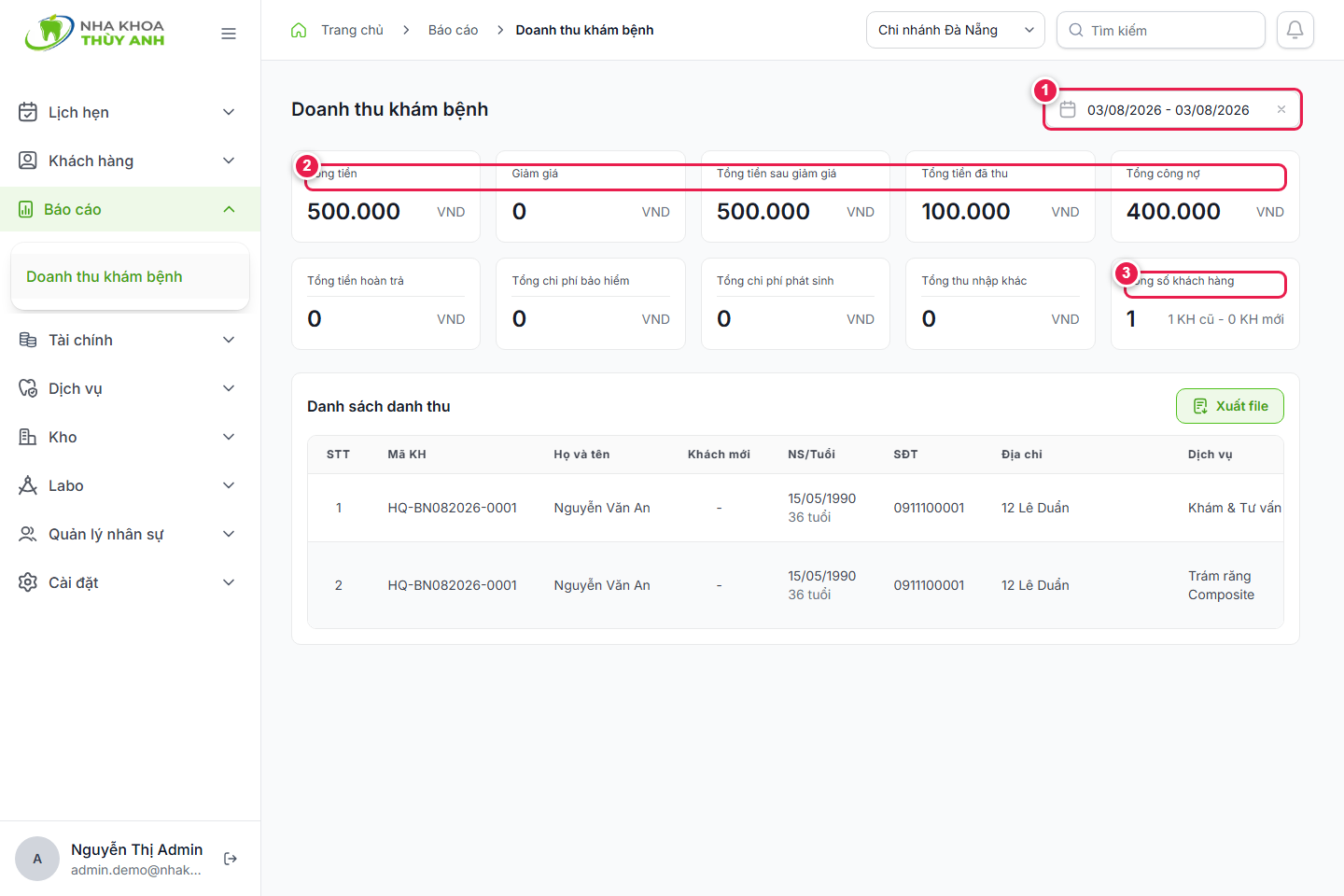Go to Báo cáo breadcrumb link

click(453, 30)
